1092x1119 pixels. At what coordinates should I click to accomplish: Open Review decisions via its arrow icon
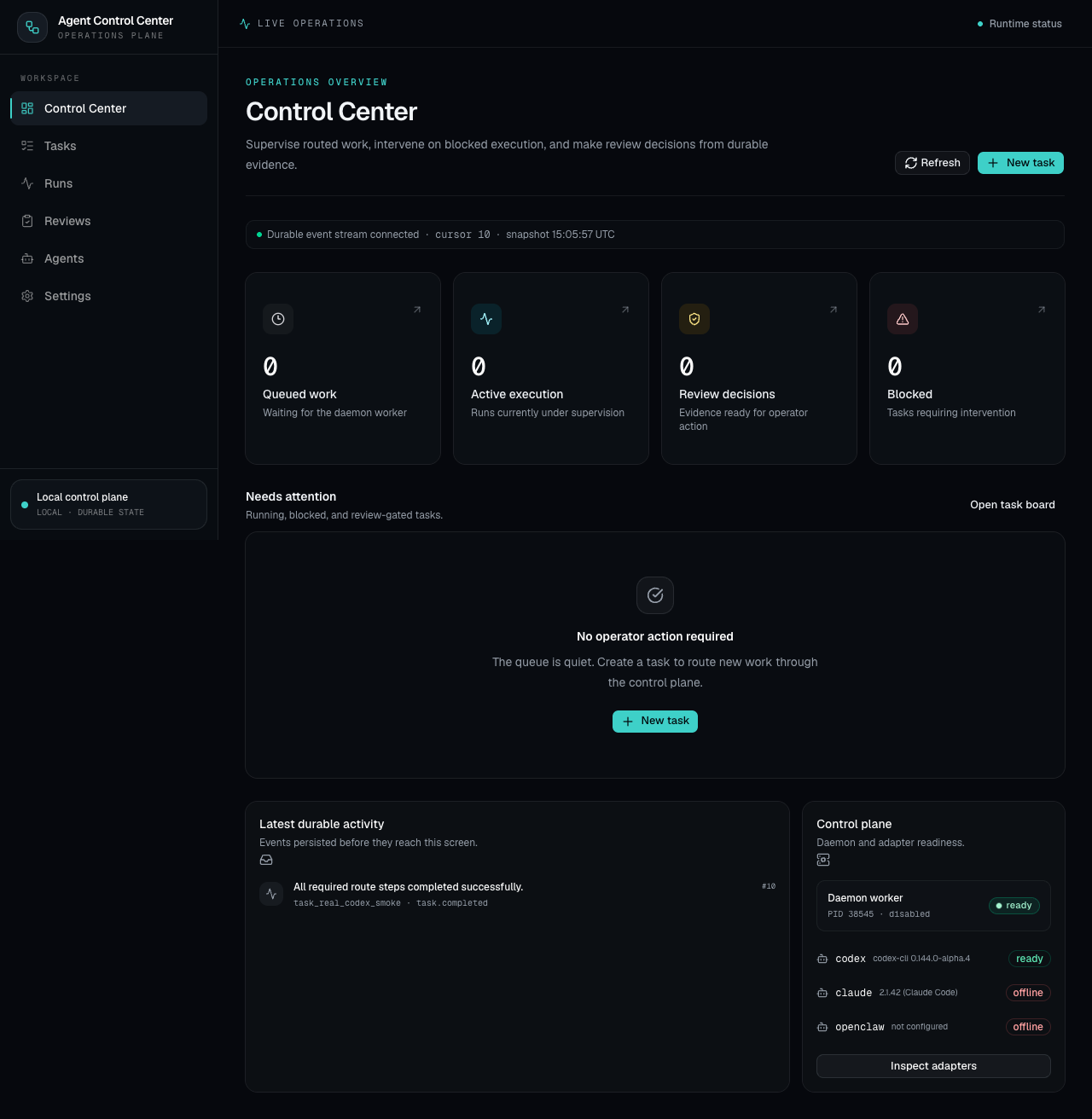[x=834, y=310]
